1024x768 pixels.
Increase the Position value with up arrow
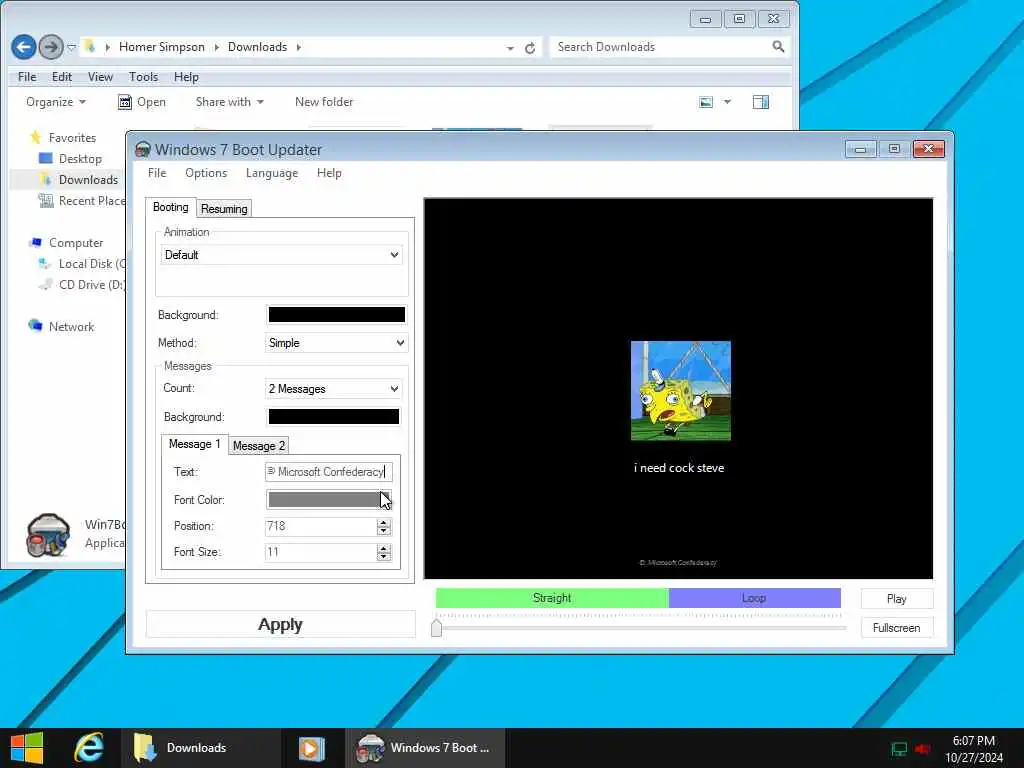[x=384, y=522]
